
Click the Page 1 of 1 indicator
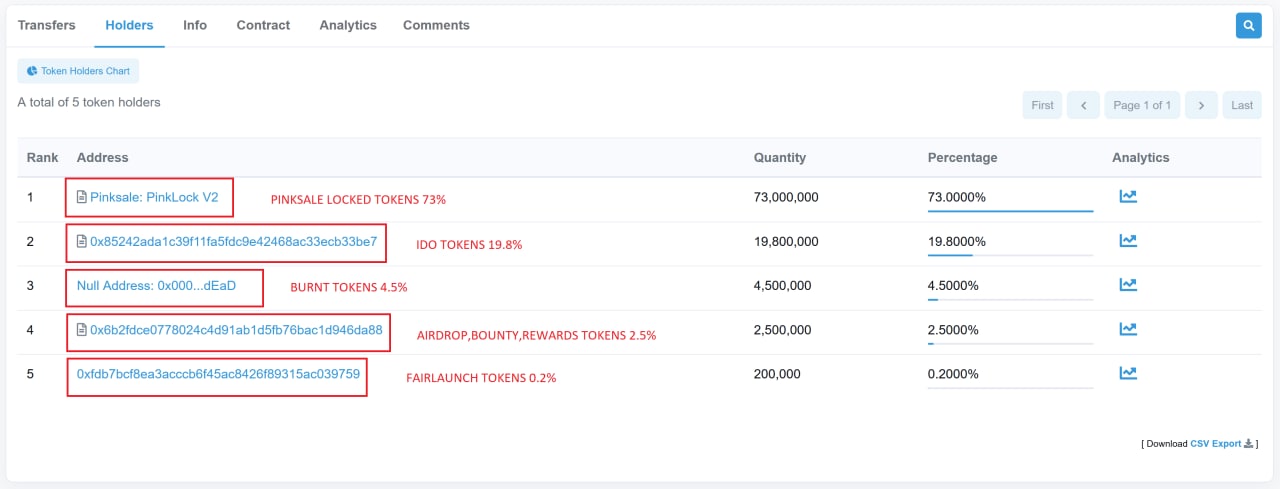pyautogui.click(x=1142, y=105)
